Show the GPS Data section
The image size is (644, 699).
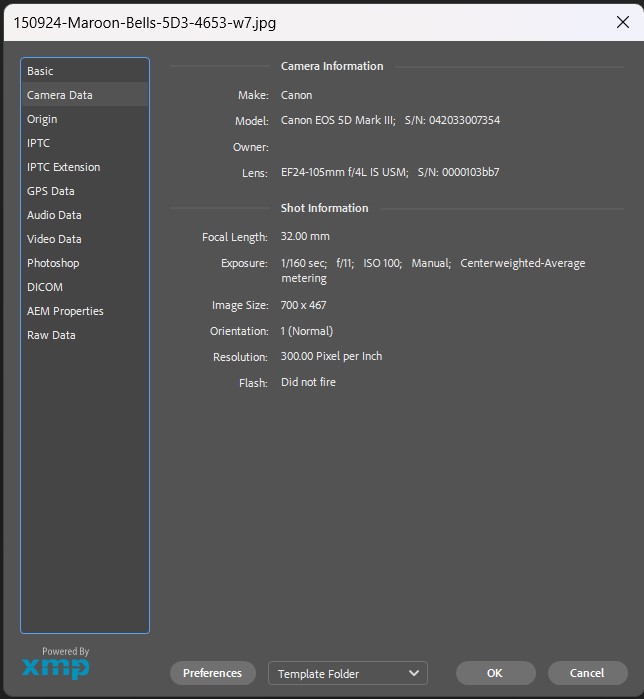85,191
